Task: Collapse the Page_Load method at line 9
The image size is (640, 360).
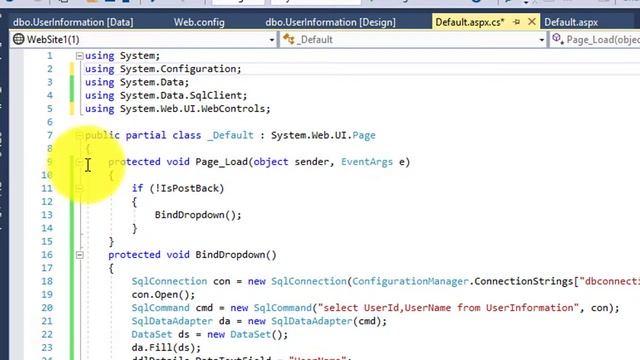Action: point(80,162)
